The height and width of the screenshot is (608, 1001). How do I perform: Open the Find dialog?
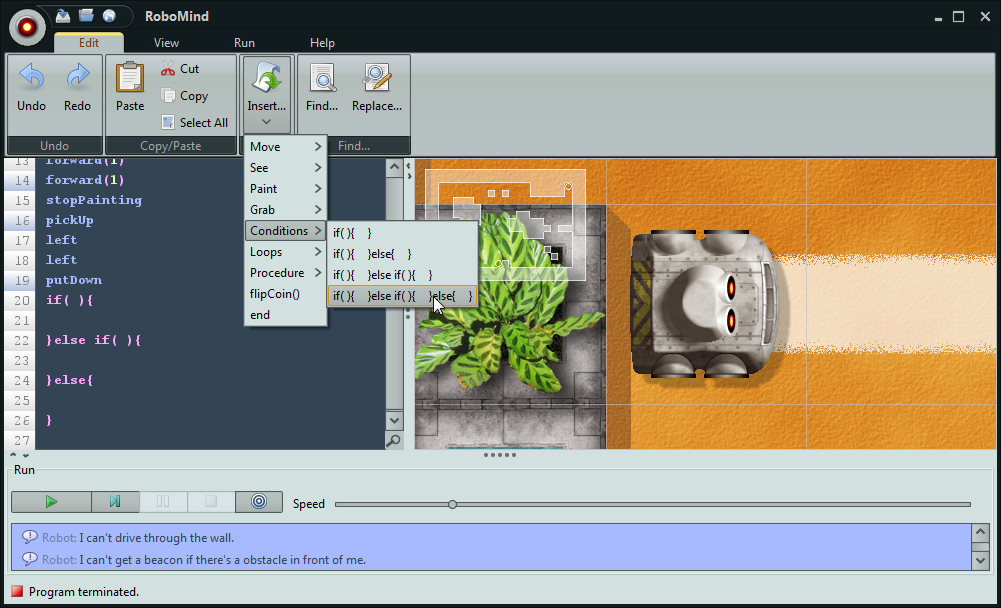[x=322, y=88]
